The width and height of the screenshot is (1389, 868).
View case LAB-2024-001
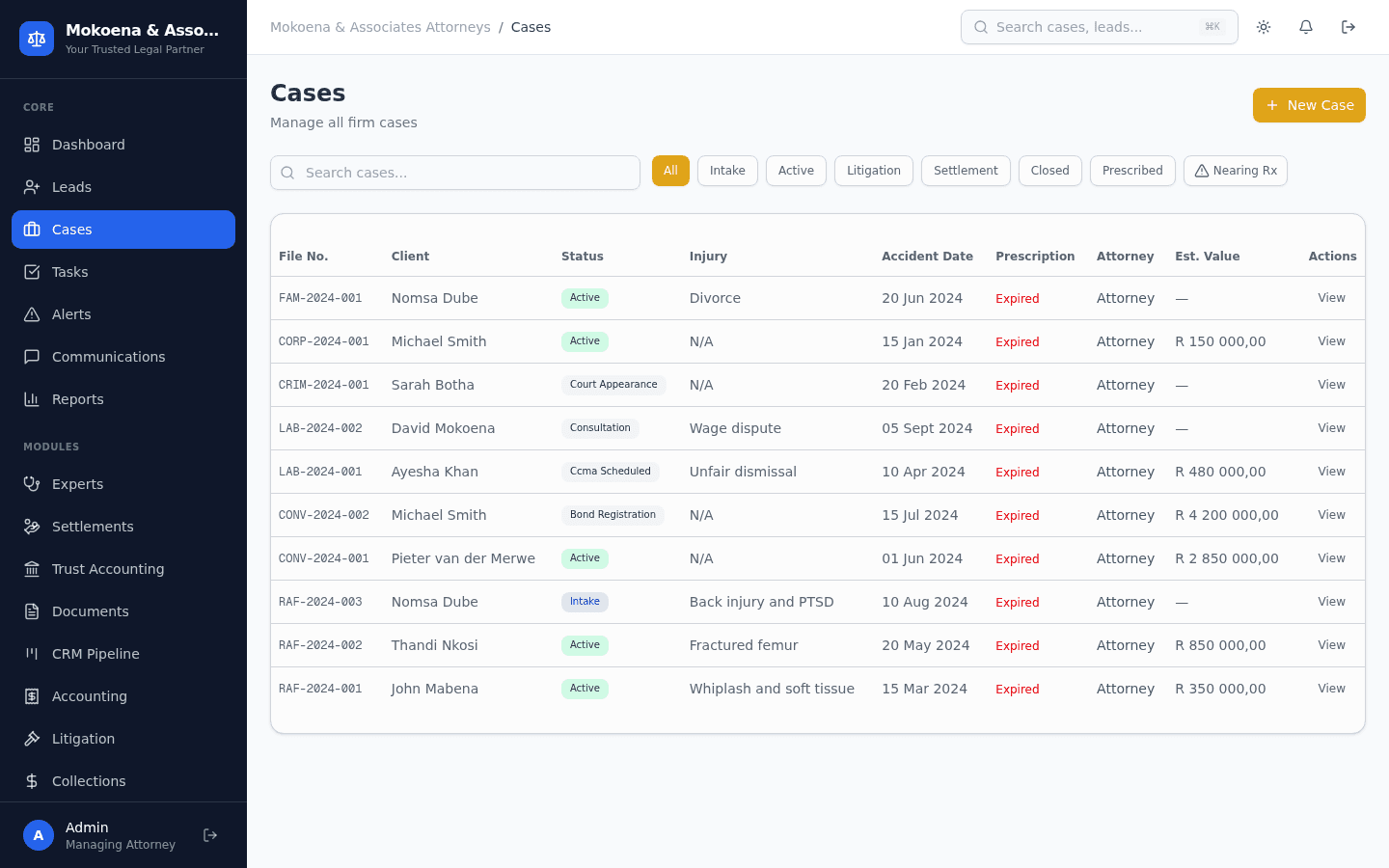tap(1331, 472)
